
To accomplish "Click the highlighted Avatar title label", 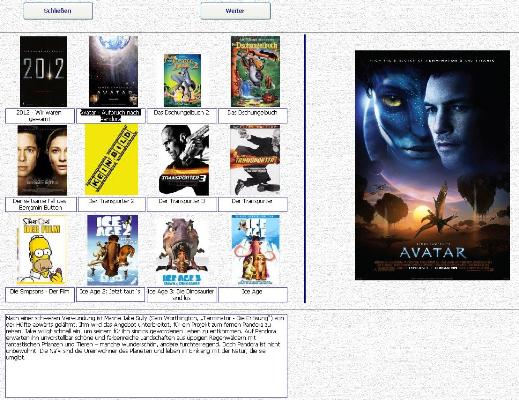I will click(x=111, y=116).
